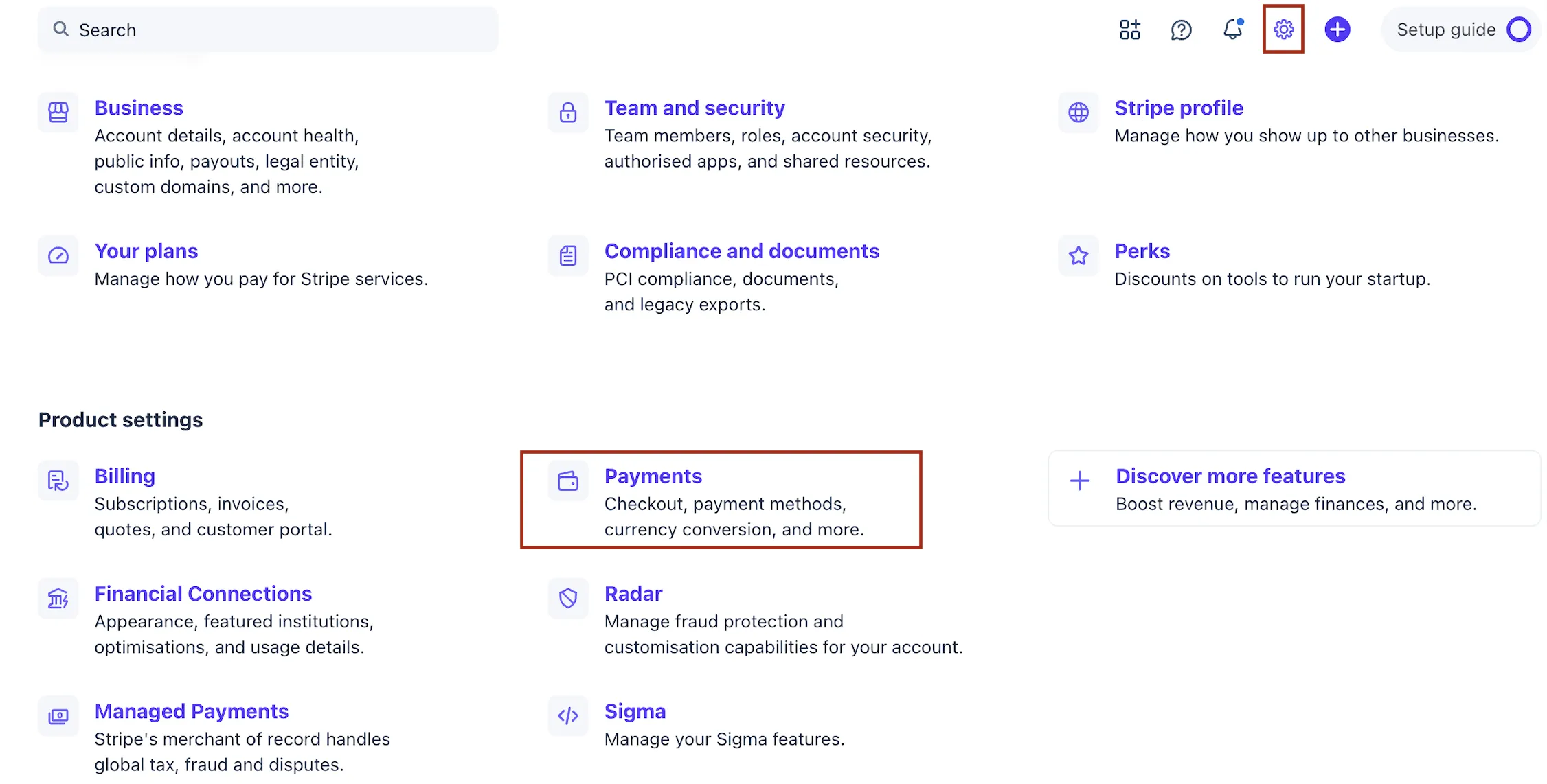This screenshot has height=784, width=1547.
Task: Click the Your plans link
Action: tap(146, 251)
